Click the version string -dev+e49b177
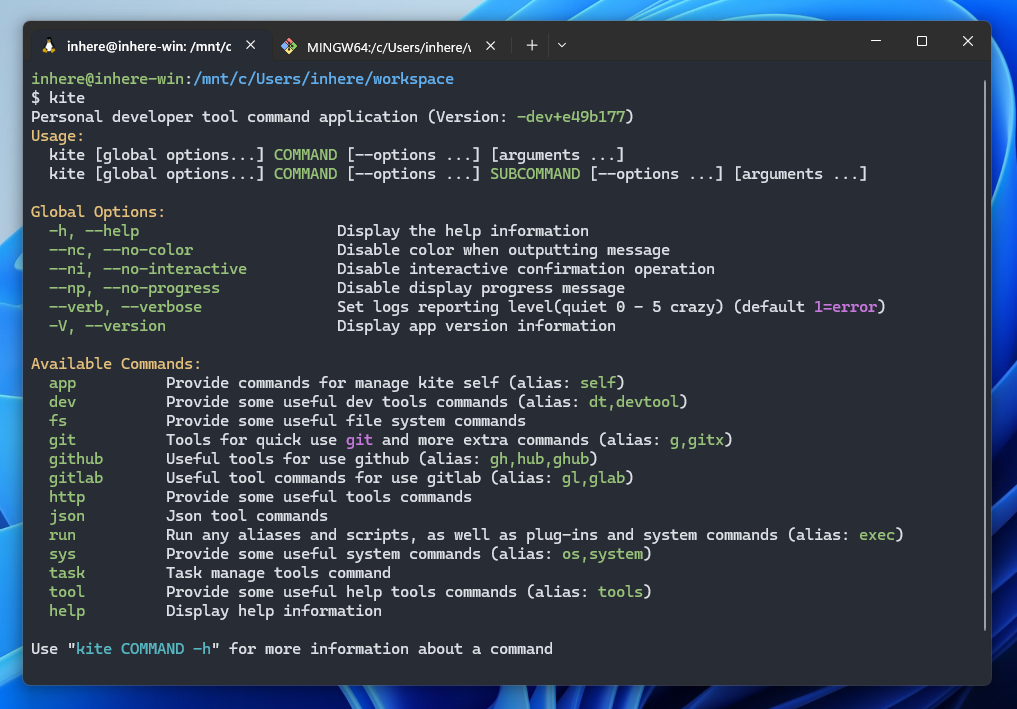The height and width of the screenshot is (709, 1017). pyautogui.click(x=571, y=117)
